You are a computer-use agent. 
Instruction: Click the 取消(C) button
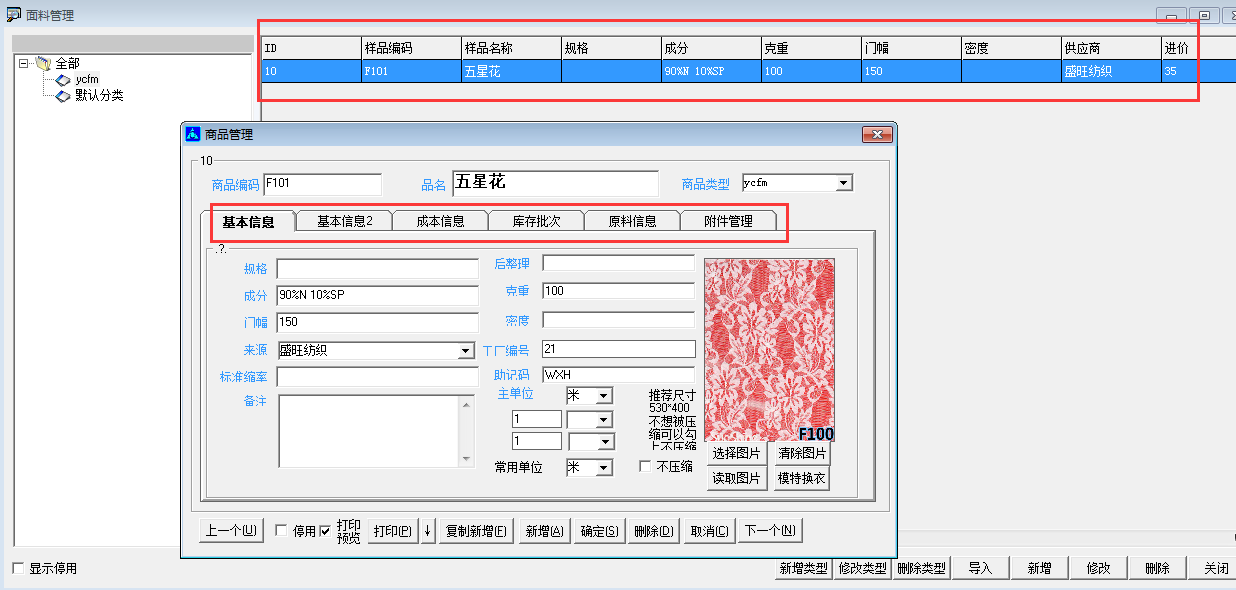(x=709, y=531)
